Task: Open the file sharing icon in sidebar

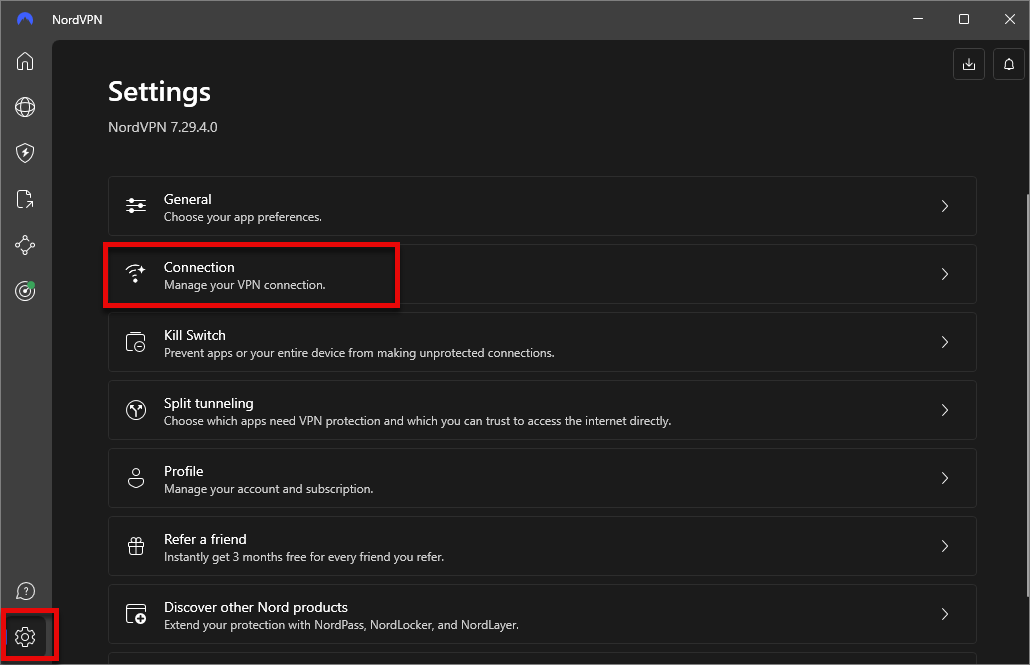Action: coord(25,199)
